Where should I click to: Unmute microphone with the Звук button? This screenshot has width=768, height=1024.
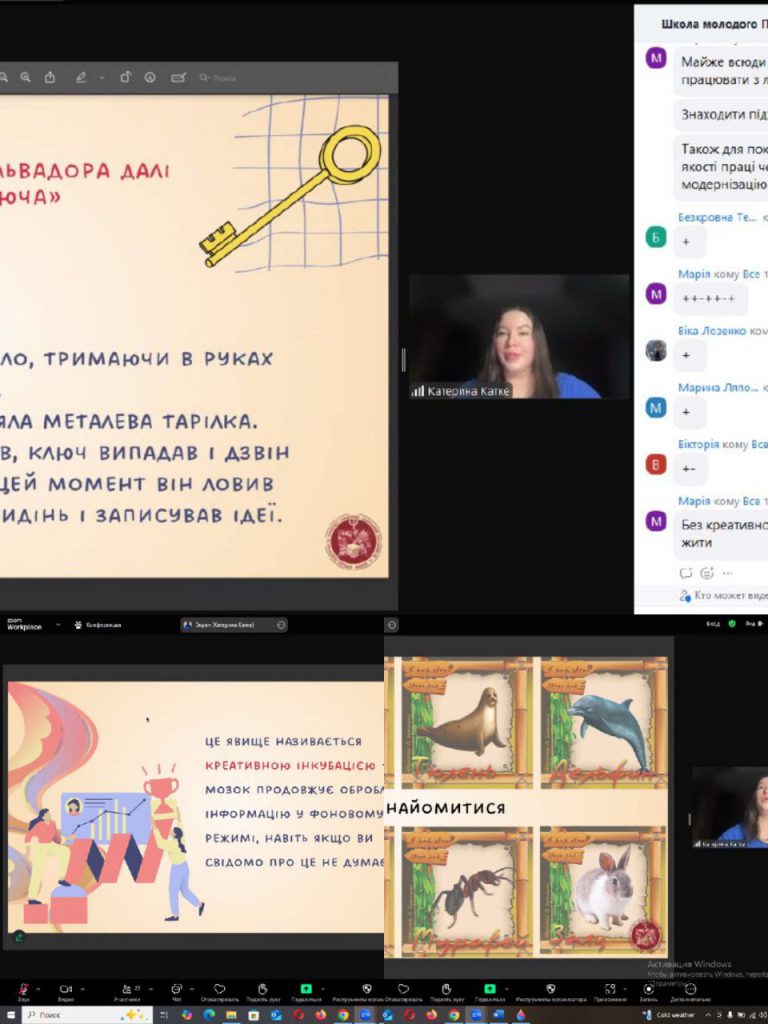(x=24, y=991)
